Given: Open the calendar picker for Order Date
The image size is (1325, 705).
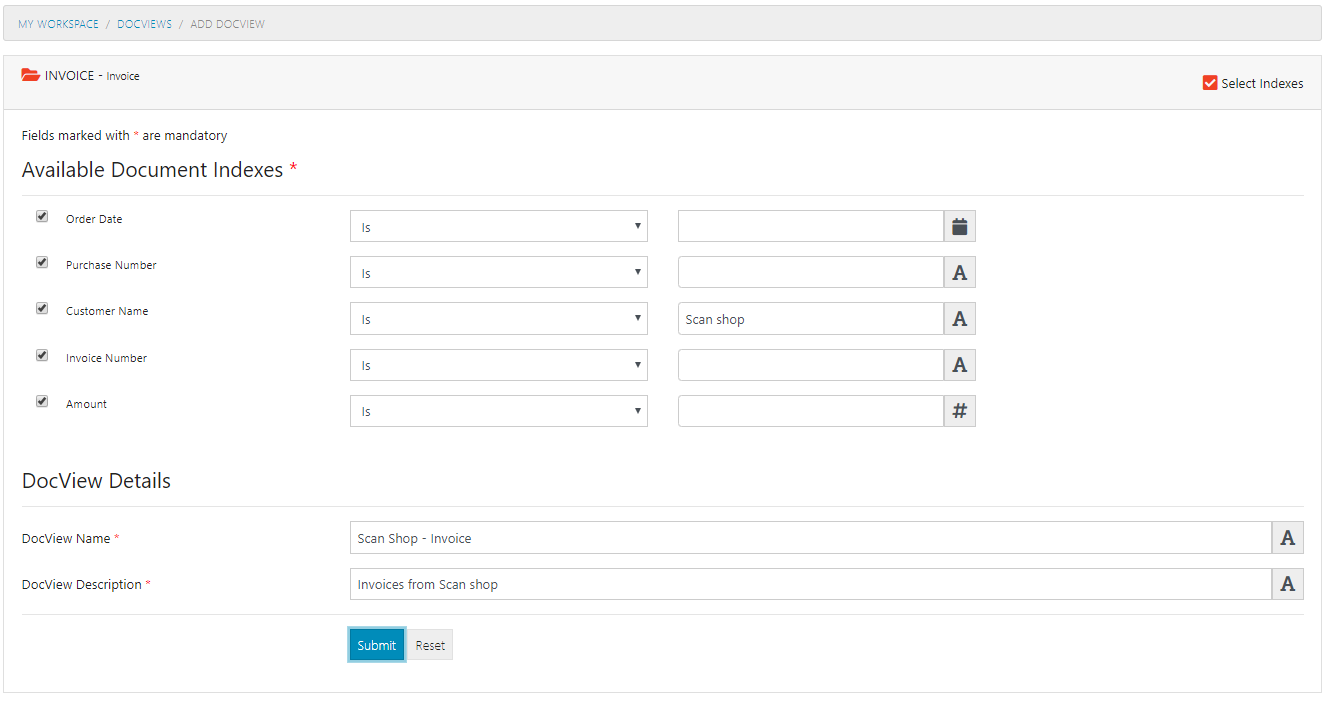Looking at the screenshot, I should pos(959,226).
